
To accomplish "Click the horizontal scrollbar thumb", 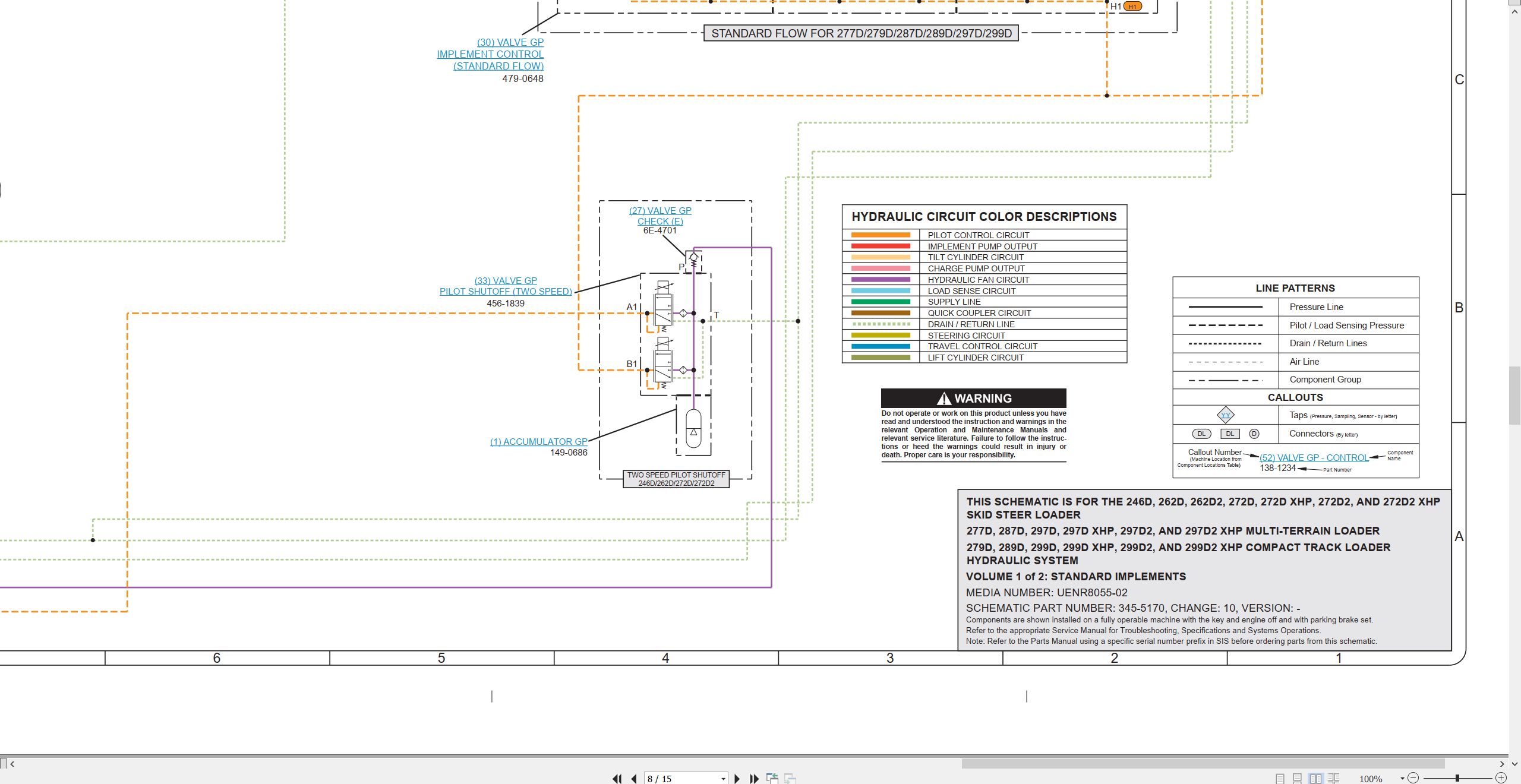I will (x=1203, y=764).
